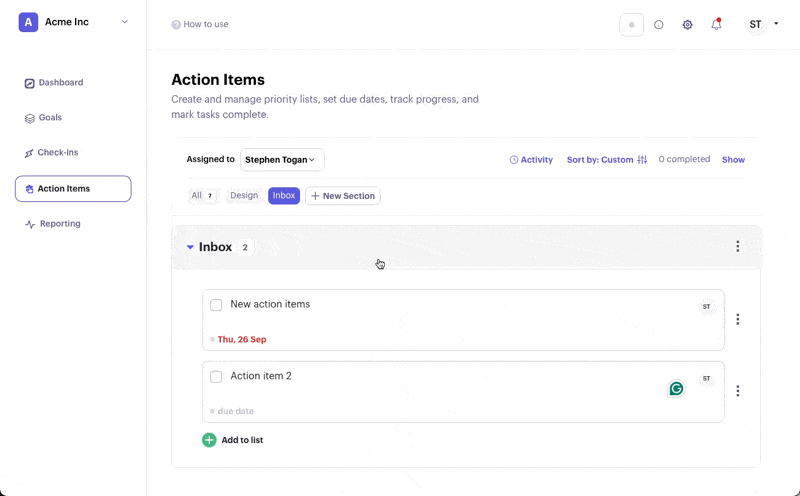
Task: Click the Reporting pulse icon
Action: point(30,224)
